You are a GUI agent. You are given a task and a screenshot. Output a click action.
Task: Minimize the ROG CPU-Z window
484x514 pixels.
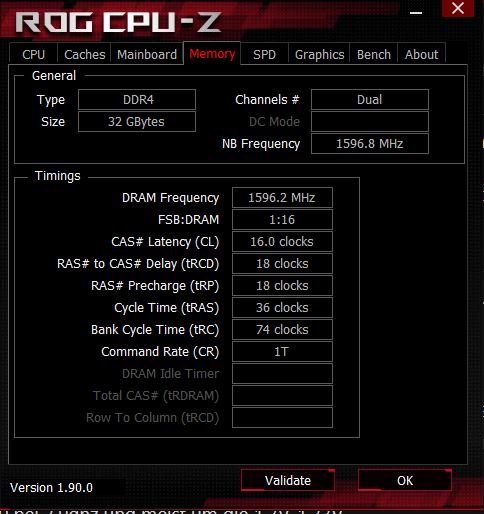pyautogui.click(x=416, y=12)
